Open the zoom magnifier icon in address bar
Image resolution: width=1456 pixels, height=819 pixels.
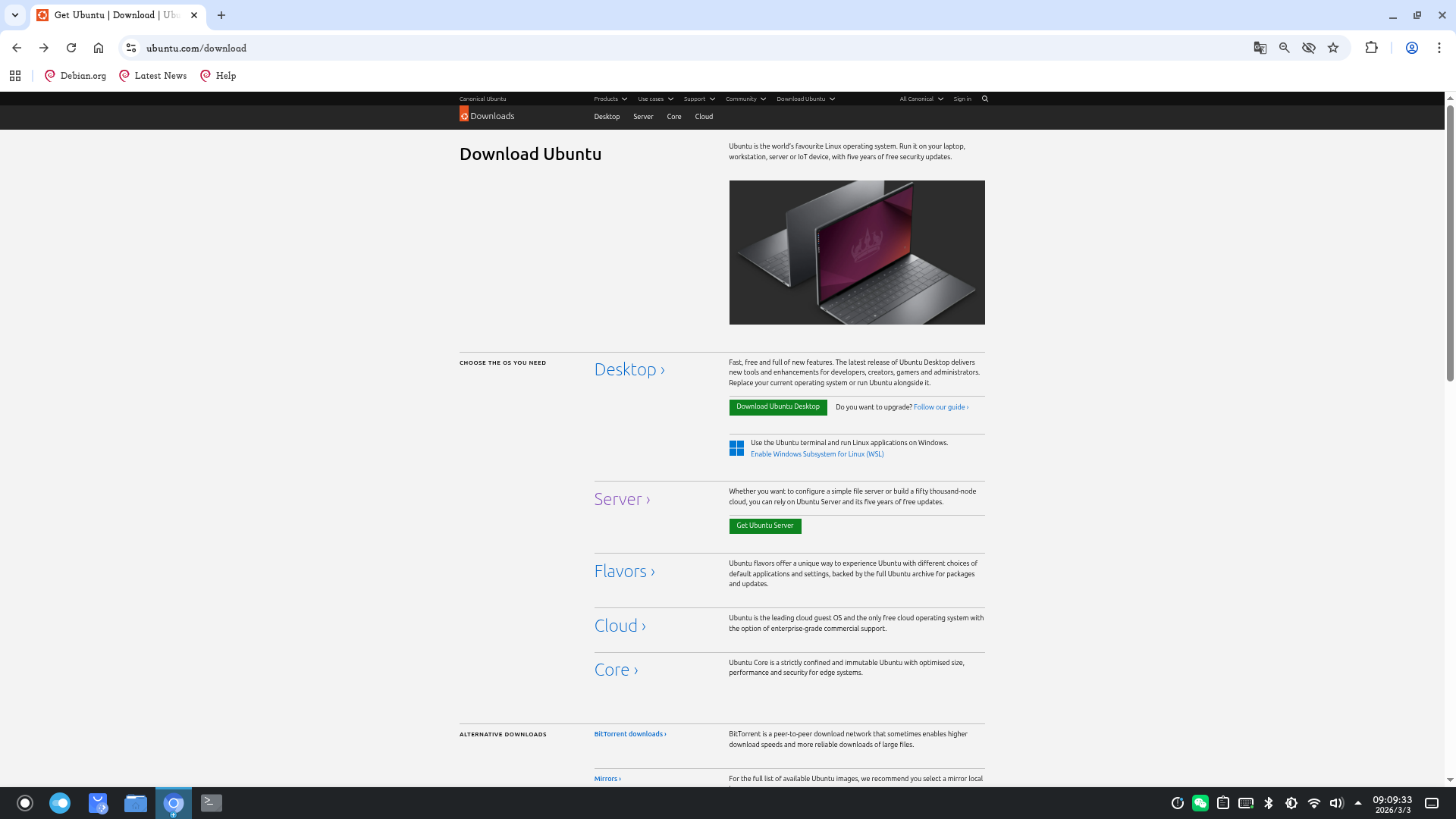pyautogui.click(x=1284, y=48)
